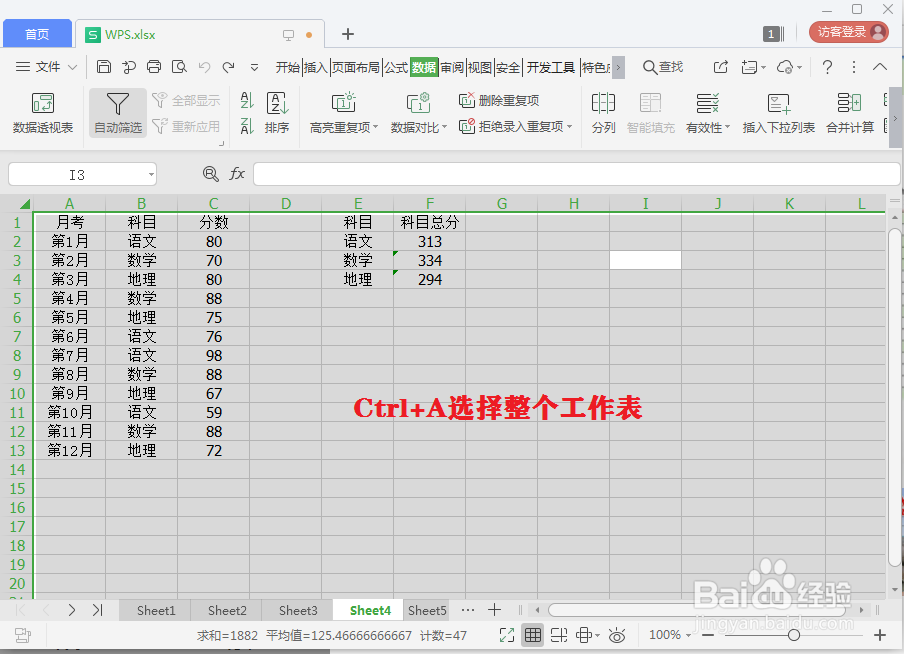
Task: Open 拒绝录入重复项 dropdown
Action: tap(515, 126)
